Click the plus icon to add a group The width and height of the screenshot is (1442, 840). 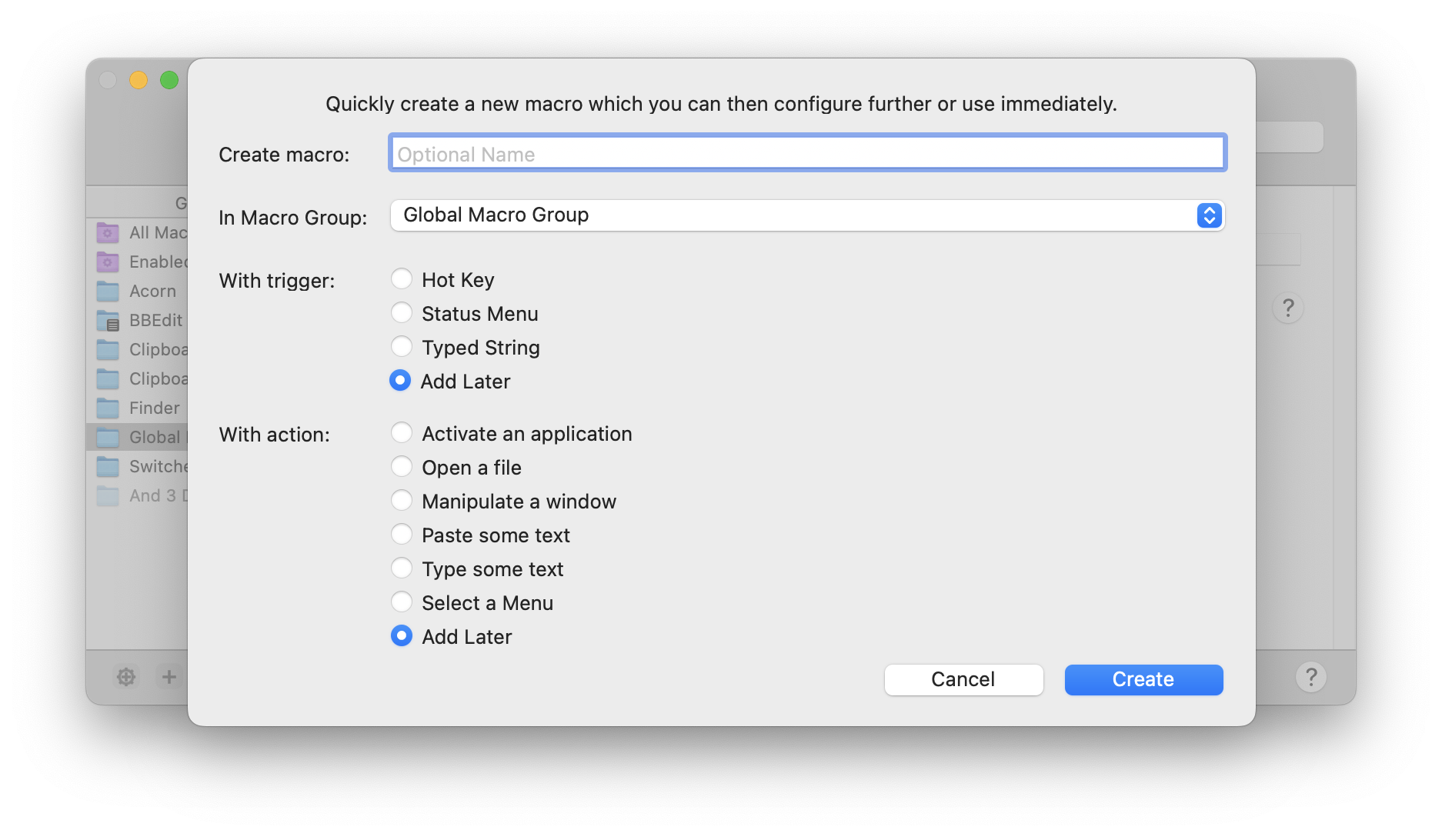[169, 677]
